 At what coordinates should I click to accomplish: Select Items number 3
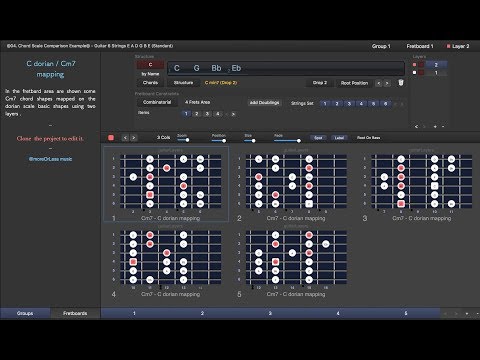pos(207,114)
